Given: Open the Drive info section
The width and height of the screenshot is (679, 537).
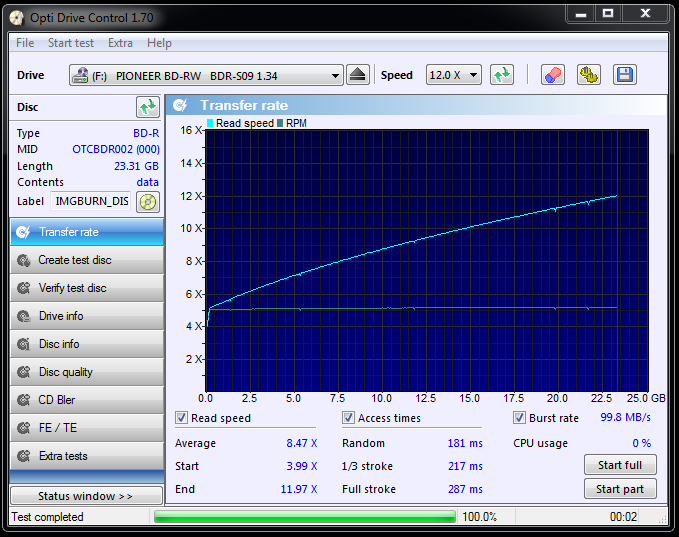Looking at the screenshot, I should click(87, 316).
